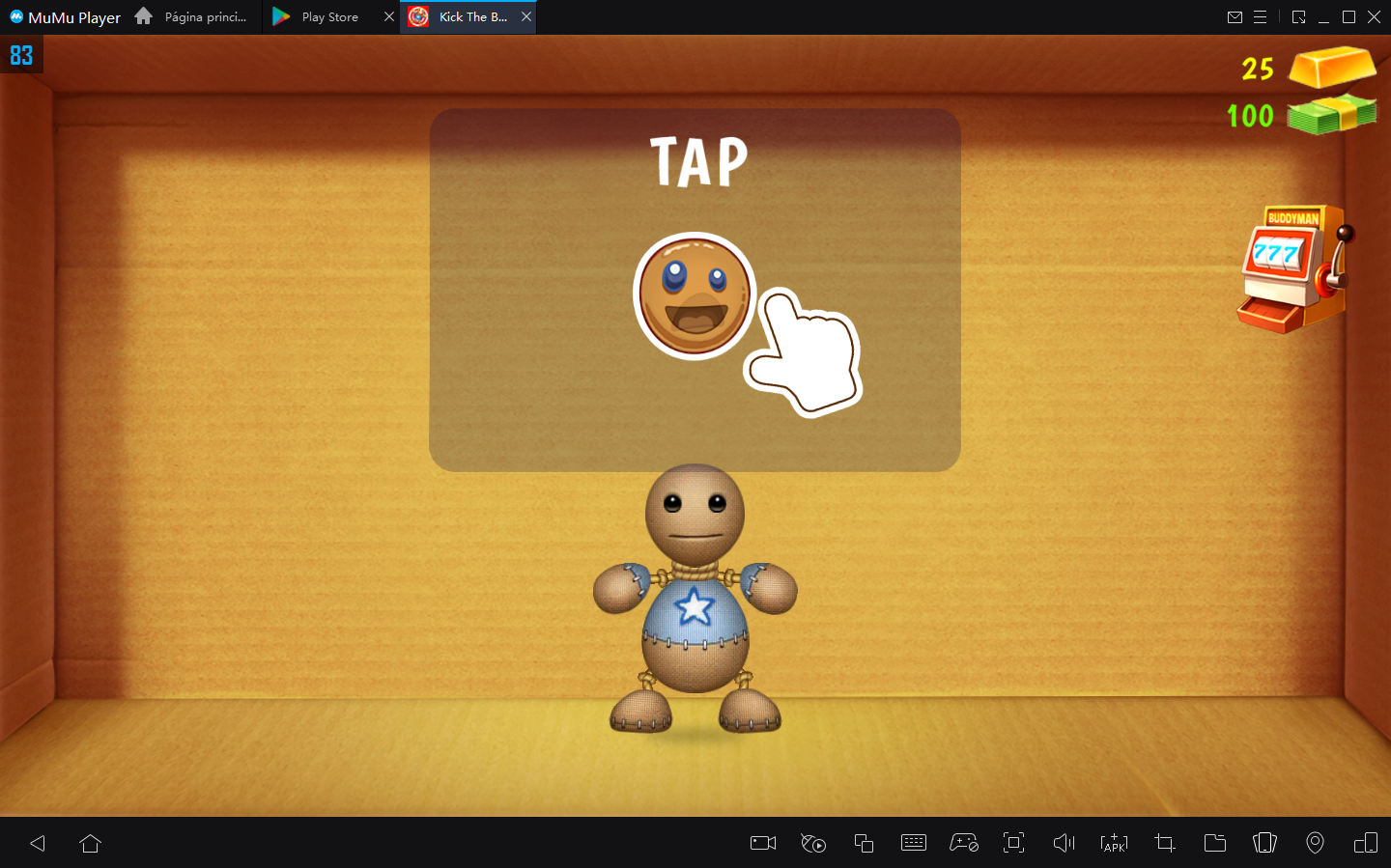The image size is (1391, 868).
Task: Switch to the Página principal tab
Action: [196, 17]
